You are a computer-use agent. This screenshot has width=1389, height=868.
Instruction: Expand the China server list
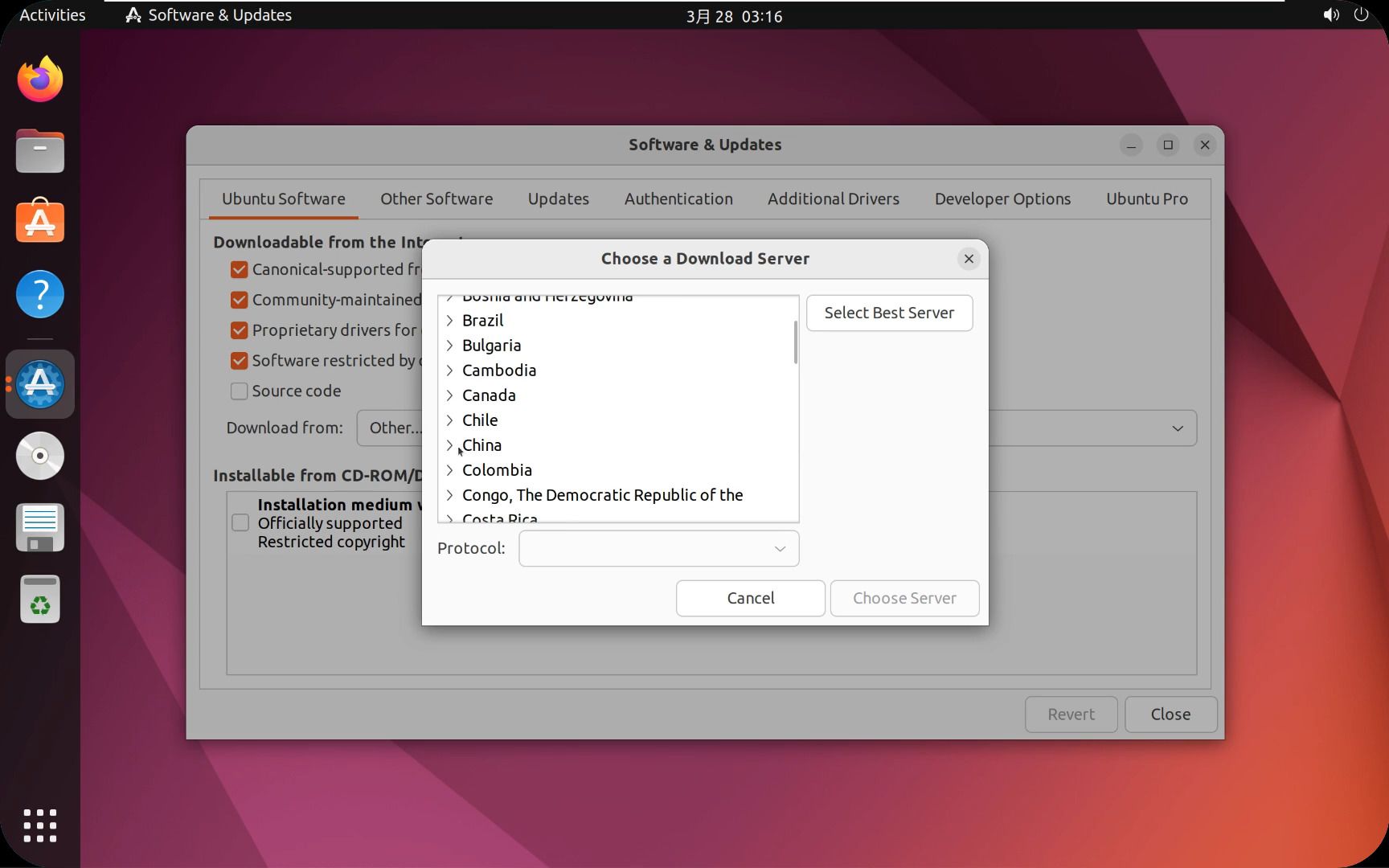(450, 445)
